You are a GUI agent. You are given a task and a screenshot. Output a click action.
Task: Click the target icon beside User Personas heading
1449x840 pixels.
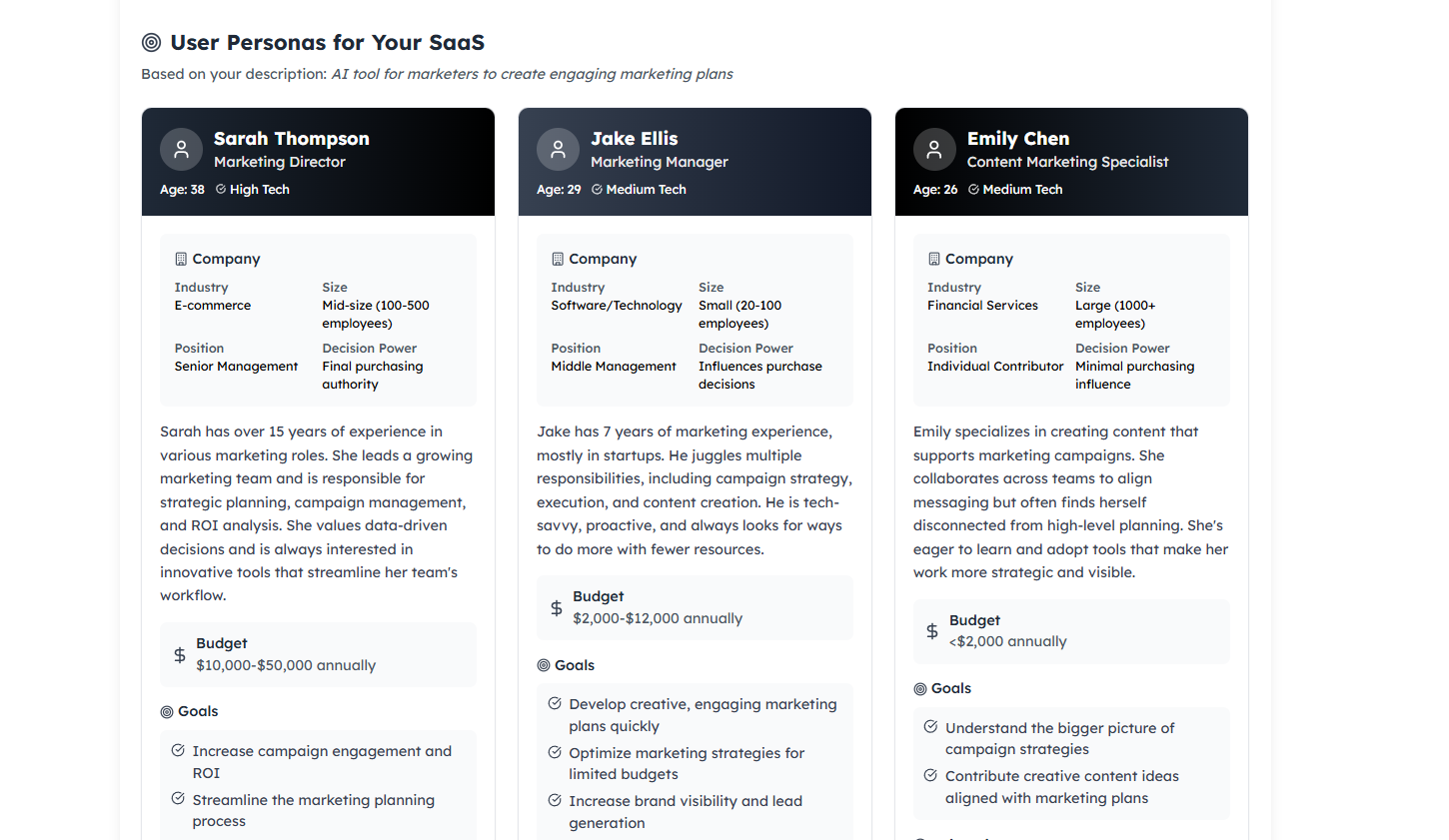(x=151, y=43)
